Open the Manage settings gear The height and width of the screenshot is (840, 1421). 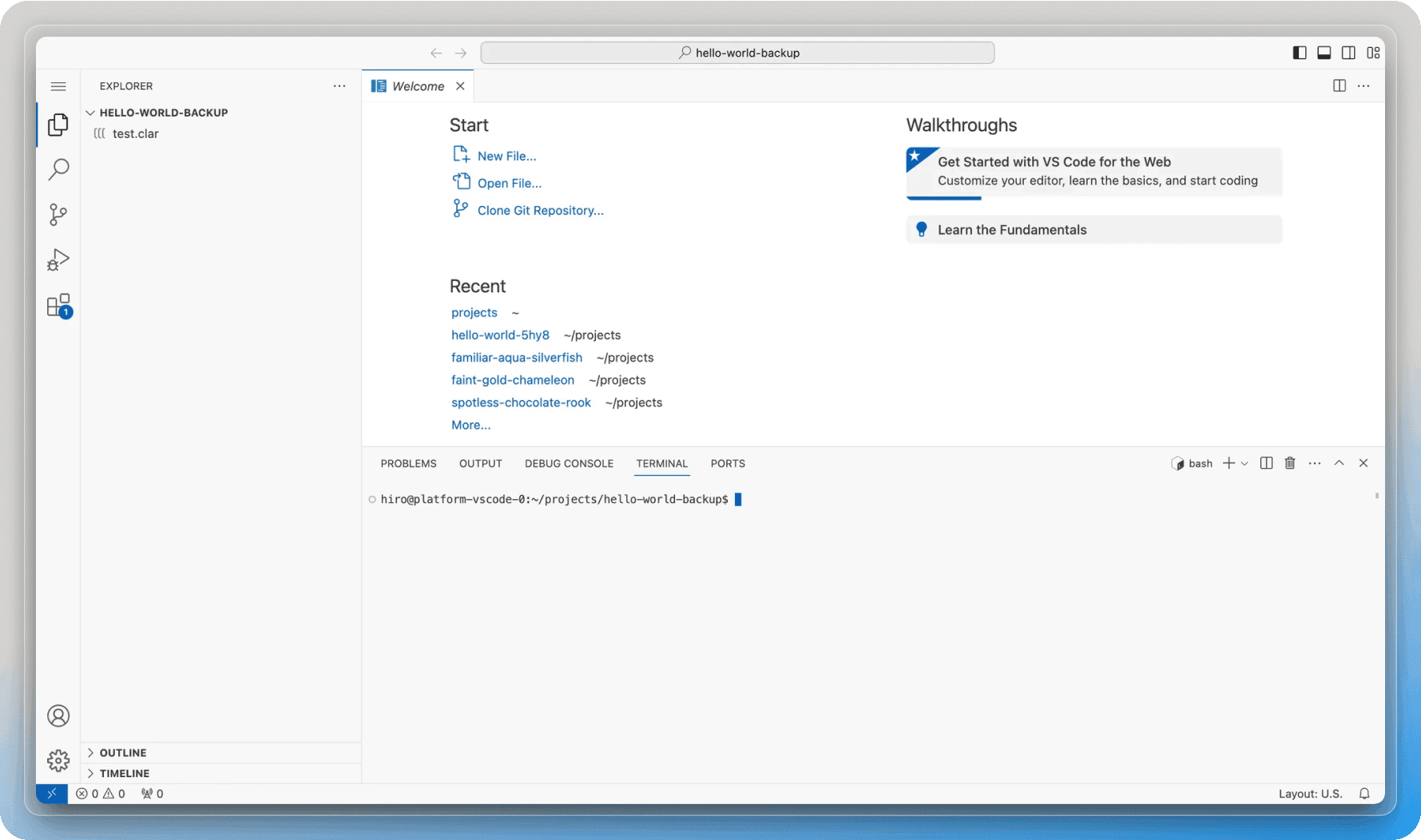point(58,760)
